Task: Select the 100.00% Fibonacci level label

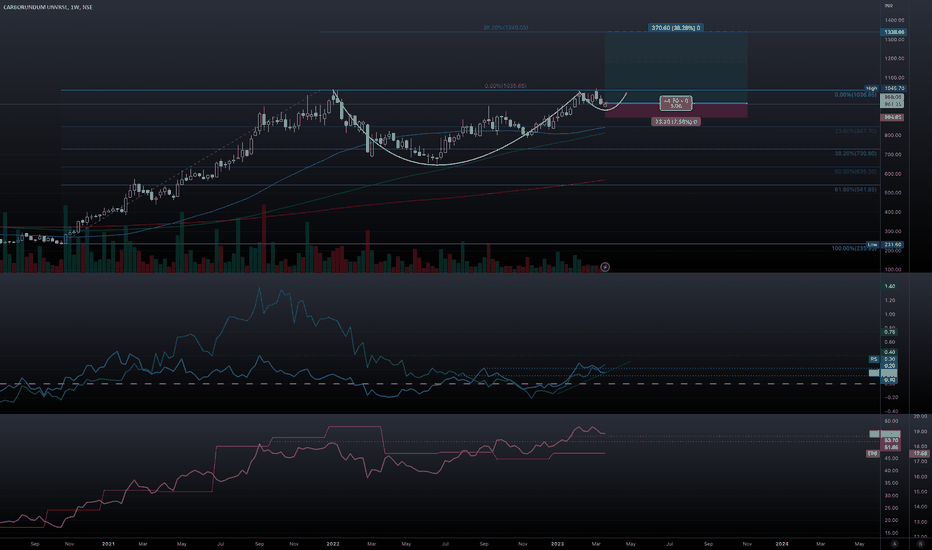Action: pos(854,248)
